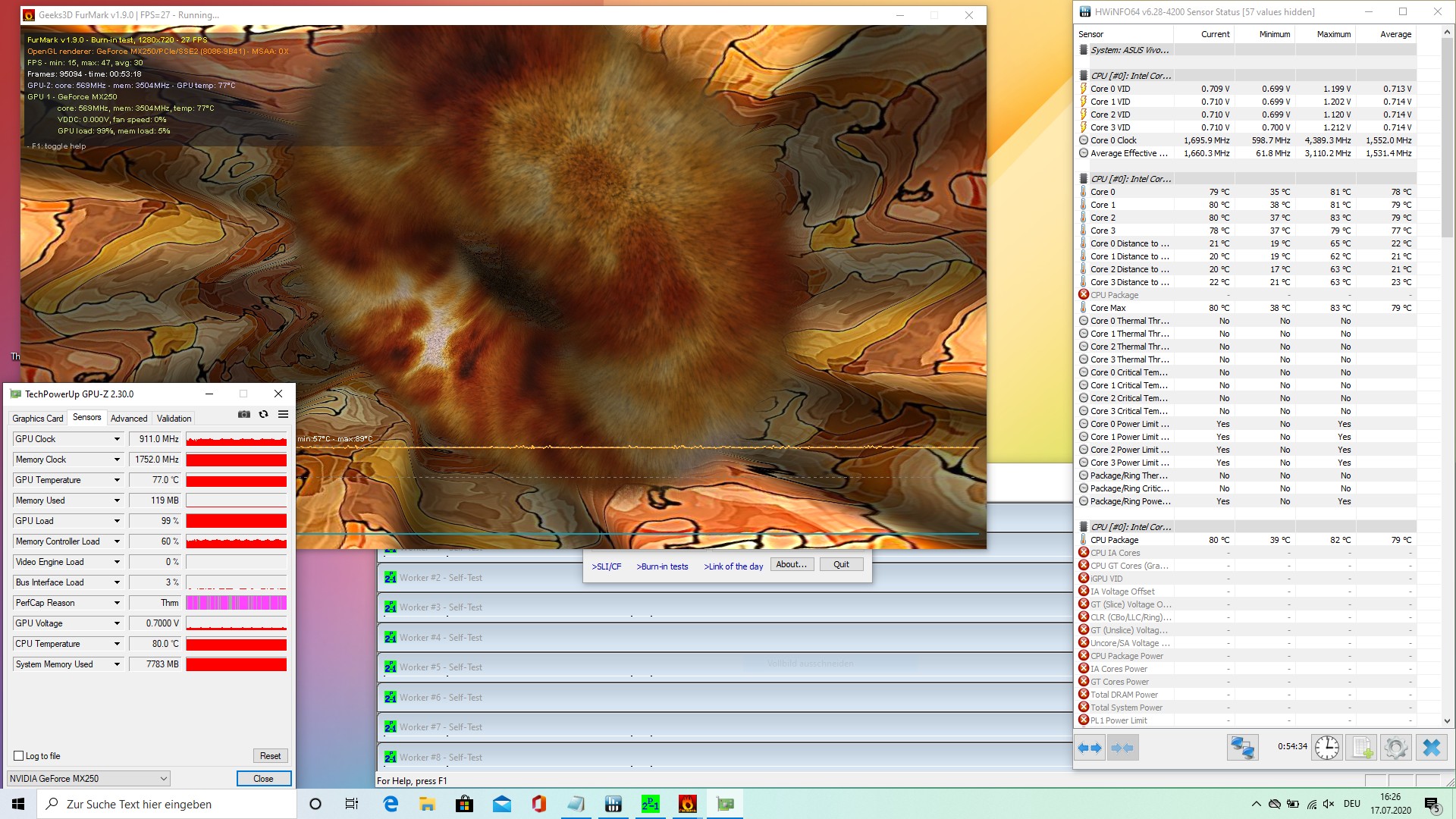Open HWiNFO sensor settings gear icon
This screenshot has height=819, width=1456.
(x=1395, y=748)
